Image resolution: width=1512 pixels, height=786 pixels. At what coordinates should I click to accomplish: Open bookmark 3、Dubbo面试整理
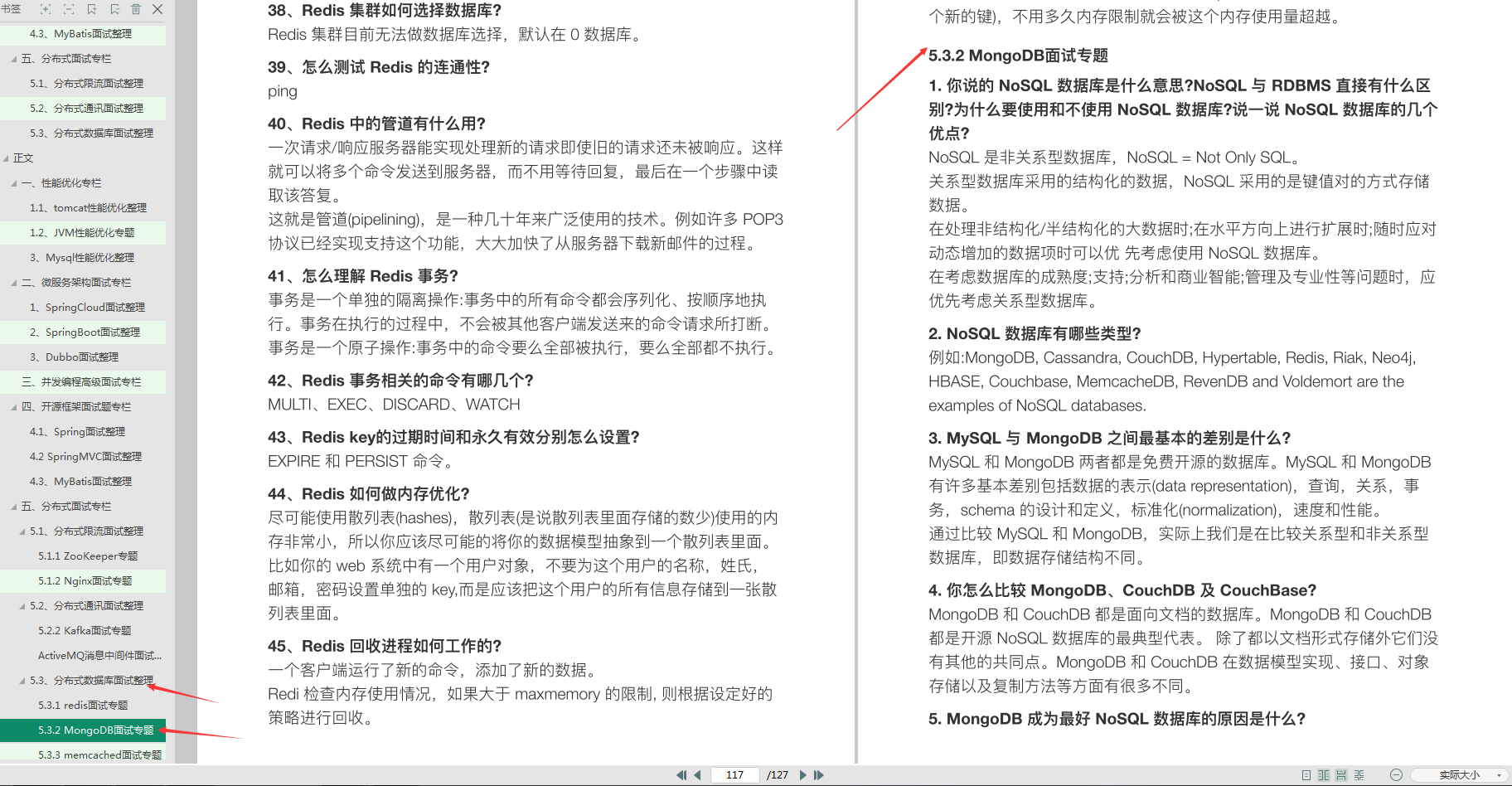(x=74, y=357)
